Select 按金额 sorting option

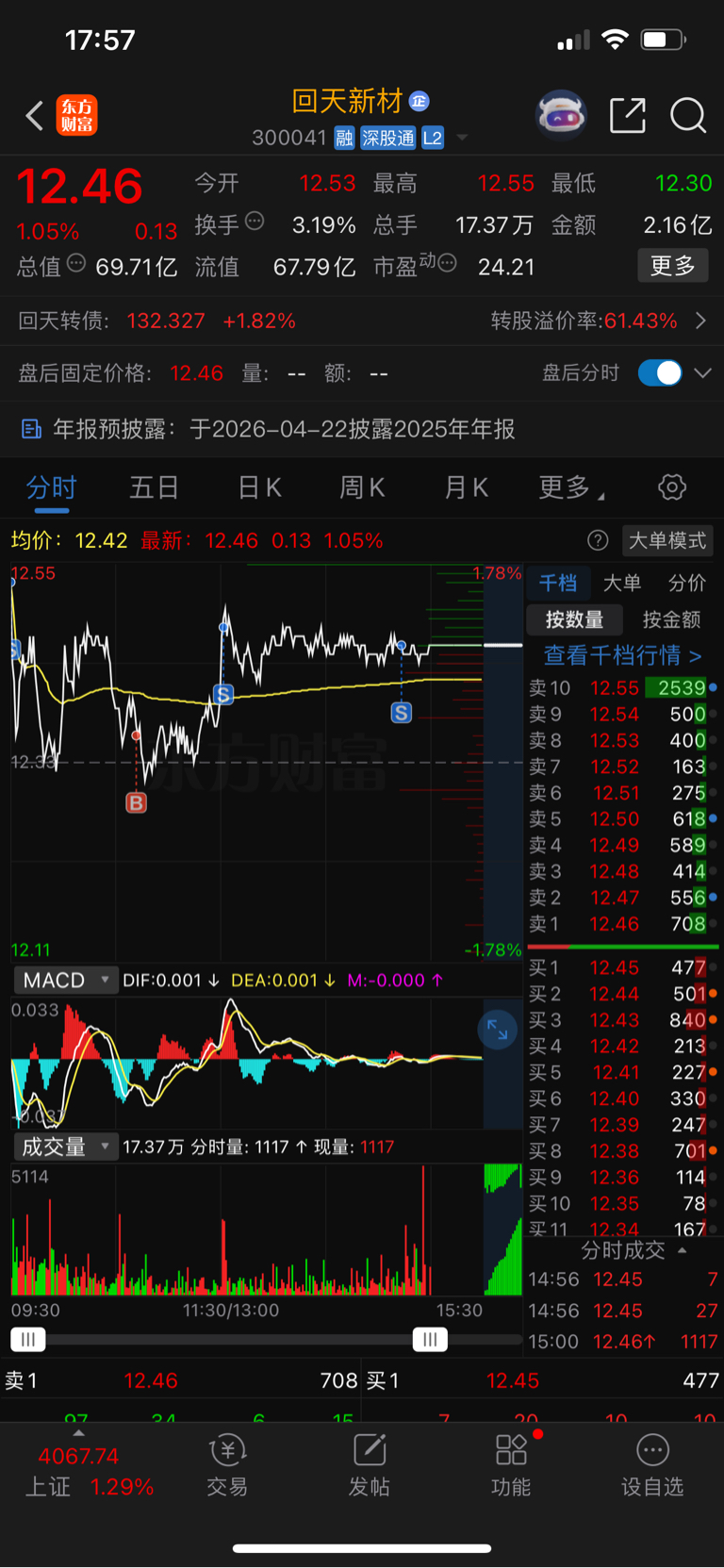click(671, 619)
